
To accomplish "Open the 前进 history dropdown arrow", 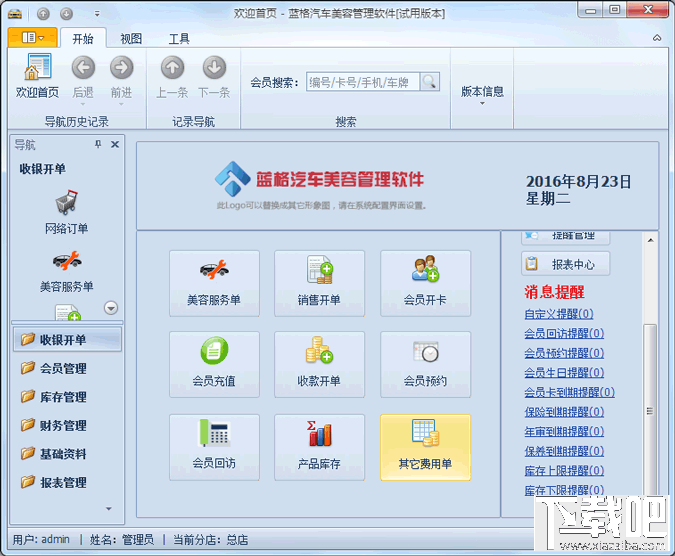I will (121, 104).
